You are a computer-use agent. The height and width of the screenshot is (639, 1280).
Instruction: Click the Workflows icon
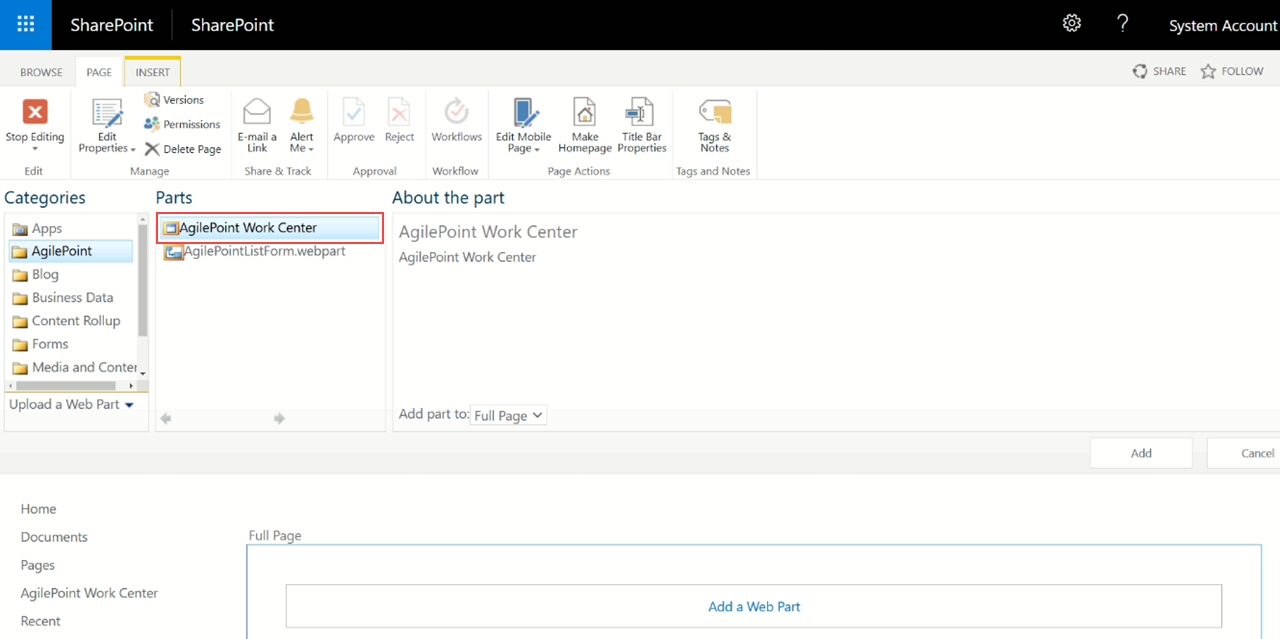point(456,111)
